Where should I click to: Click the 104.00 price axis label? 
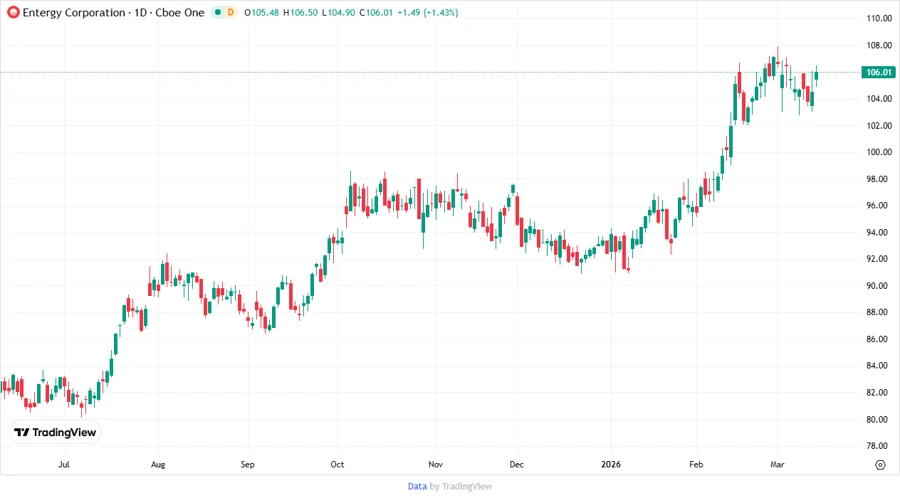(x=879, y=99)
